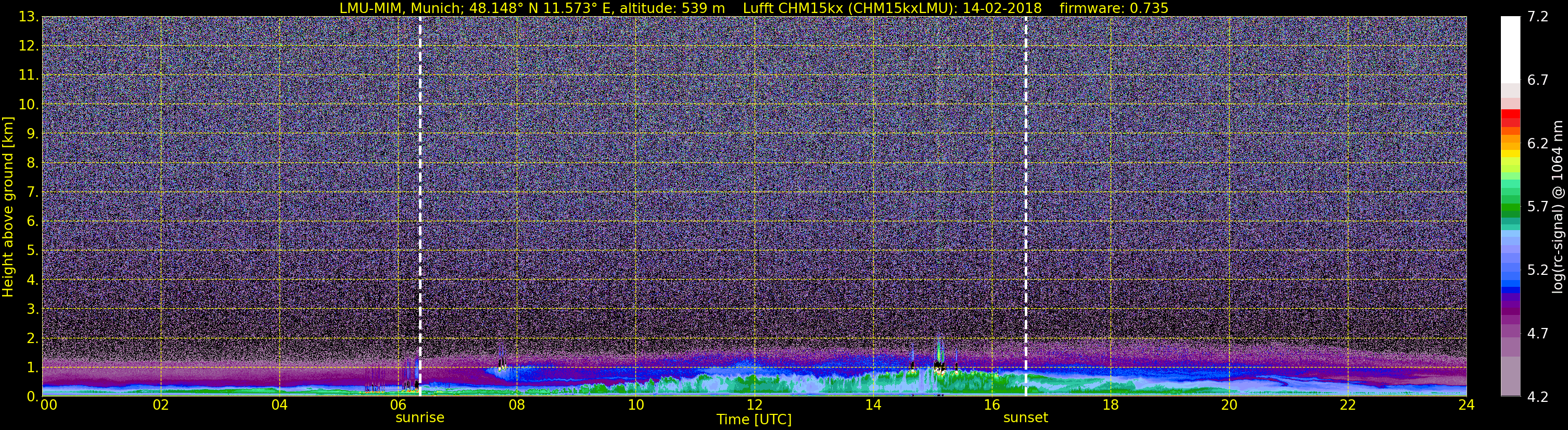Screen dimensions: 1568x430
Task: Click the '11.' height axis tick label
Action: pyautogui.click(x=29, y=75)
